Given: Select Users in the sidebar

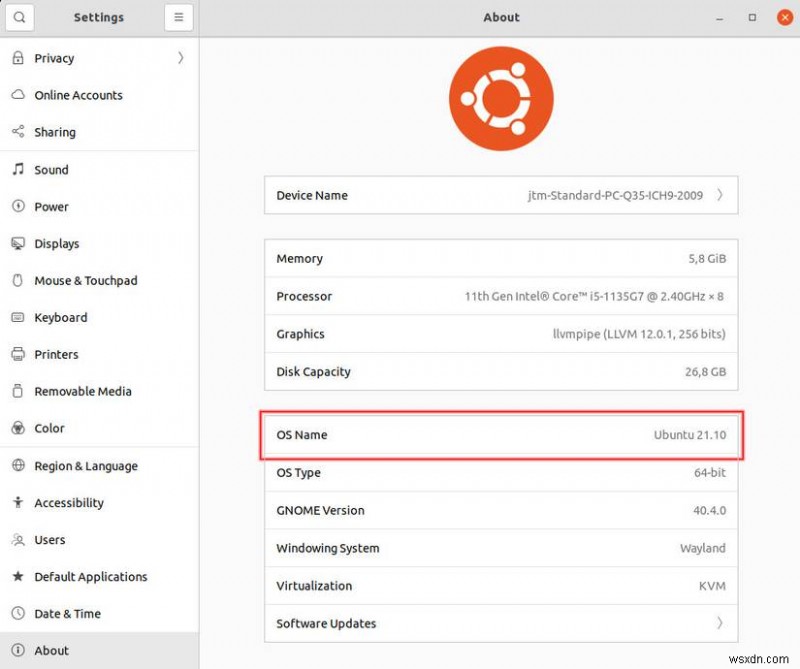Looking at the screenshot, I should [x=99, y=539].
